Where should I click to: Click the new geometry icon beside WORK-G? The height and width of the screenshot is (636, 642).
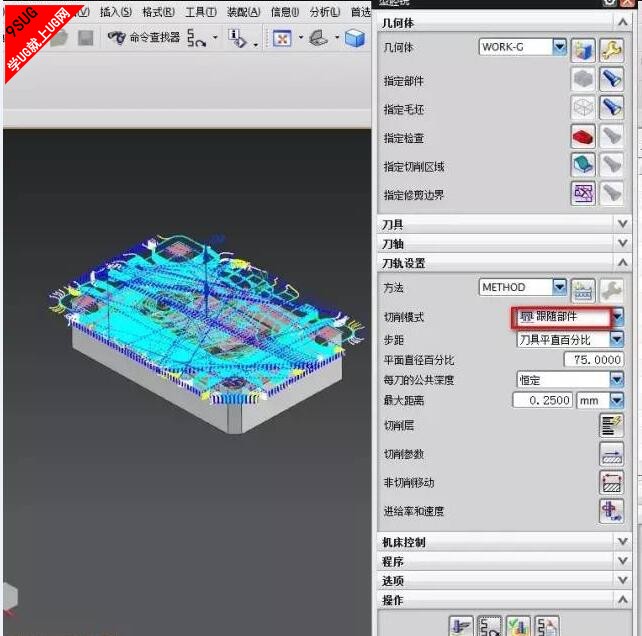click(x=583, y=50)
